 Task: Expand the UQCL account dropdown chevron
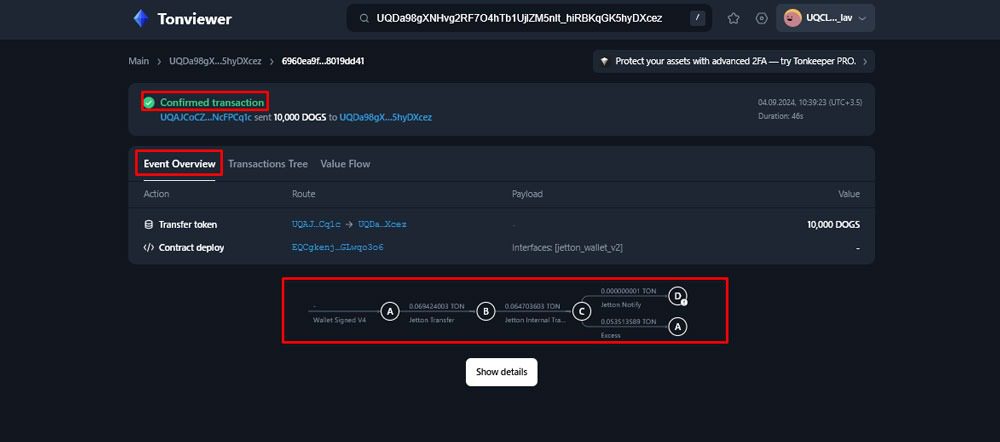[862, 18]
